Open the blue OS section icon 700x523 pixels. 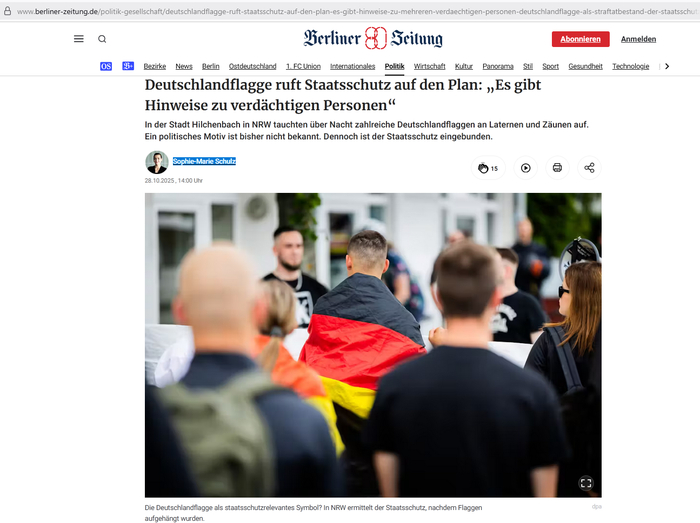106,66
